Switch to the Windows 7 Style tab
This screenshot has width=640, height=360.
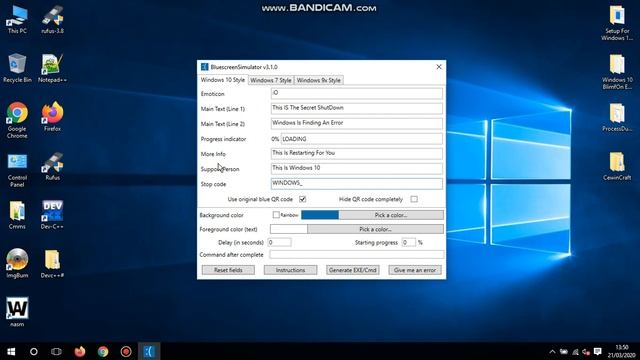pyautogui.click(x=271, y=80)
